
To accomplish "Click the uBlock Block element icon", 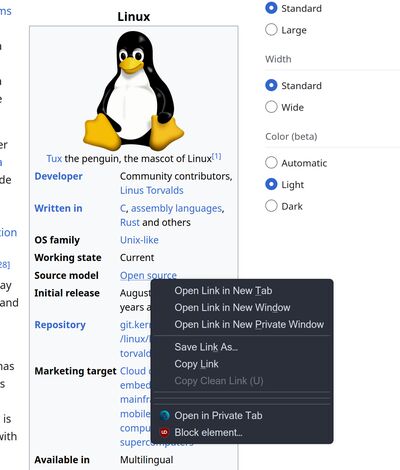I will pyautogui.click(x=164, y=432).
